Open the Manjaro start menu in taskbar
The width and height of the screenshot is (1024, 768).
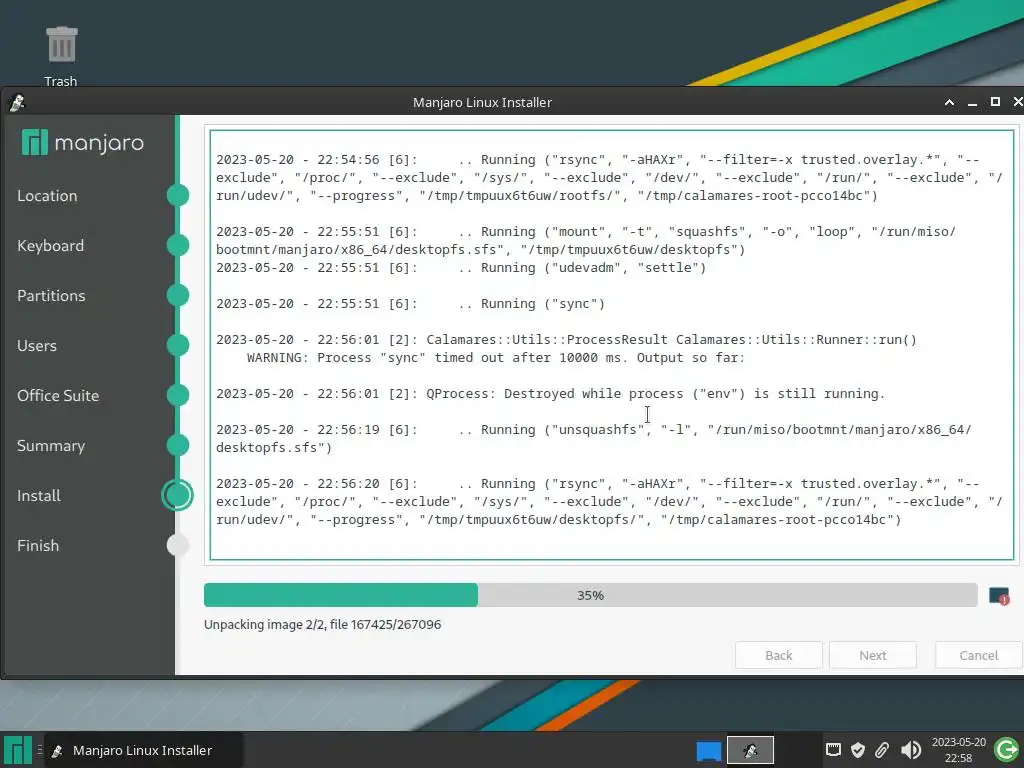click(18, 750)
